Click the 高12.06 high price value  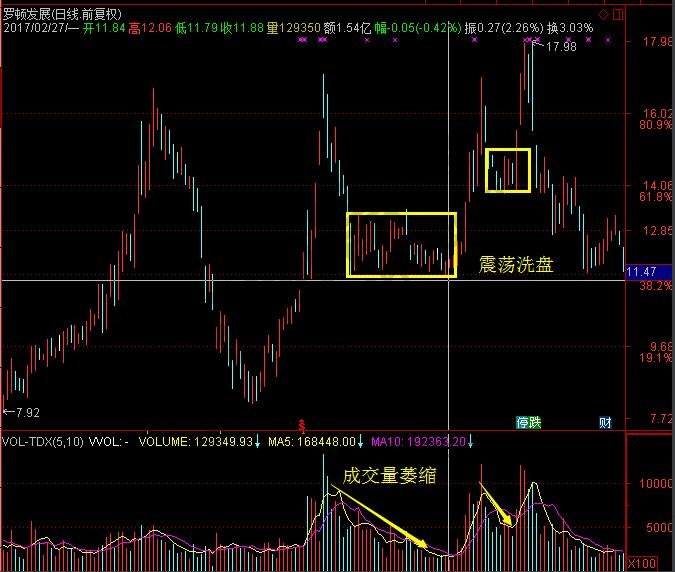coord(150,28)
